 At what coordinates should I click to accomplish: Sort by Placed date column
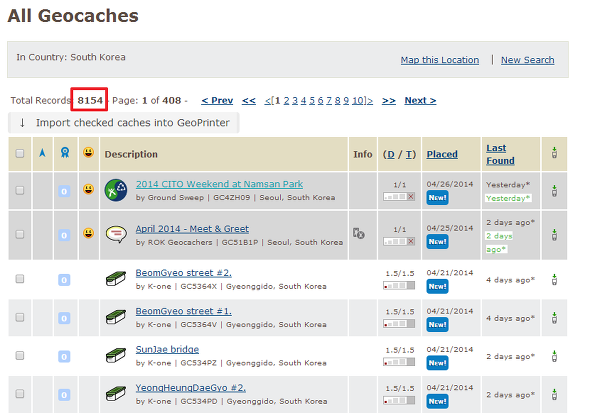(442, 154)
